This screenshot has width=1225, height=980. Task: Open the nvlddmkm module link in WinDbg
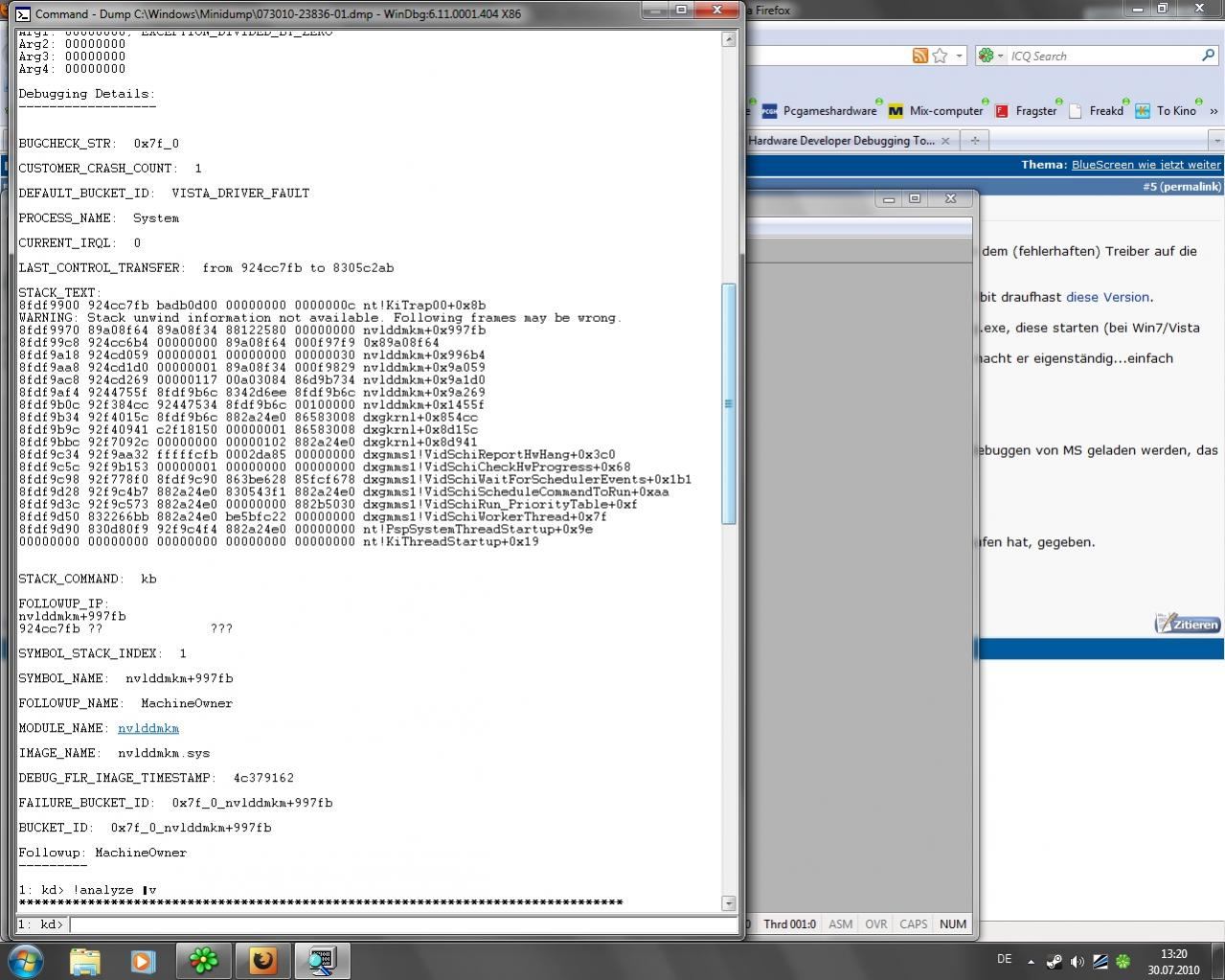point(148,728)
